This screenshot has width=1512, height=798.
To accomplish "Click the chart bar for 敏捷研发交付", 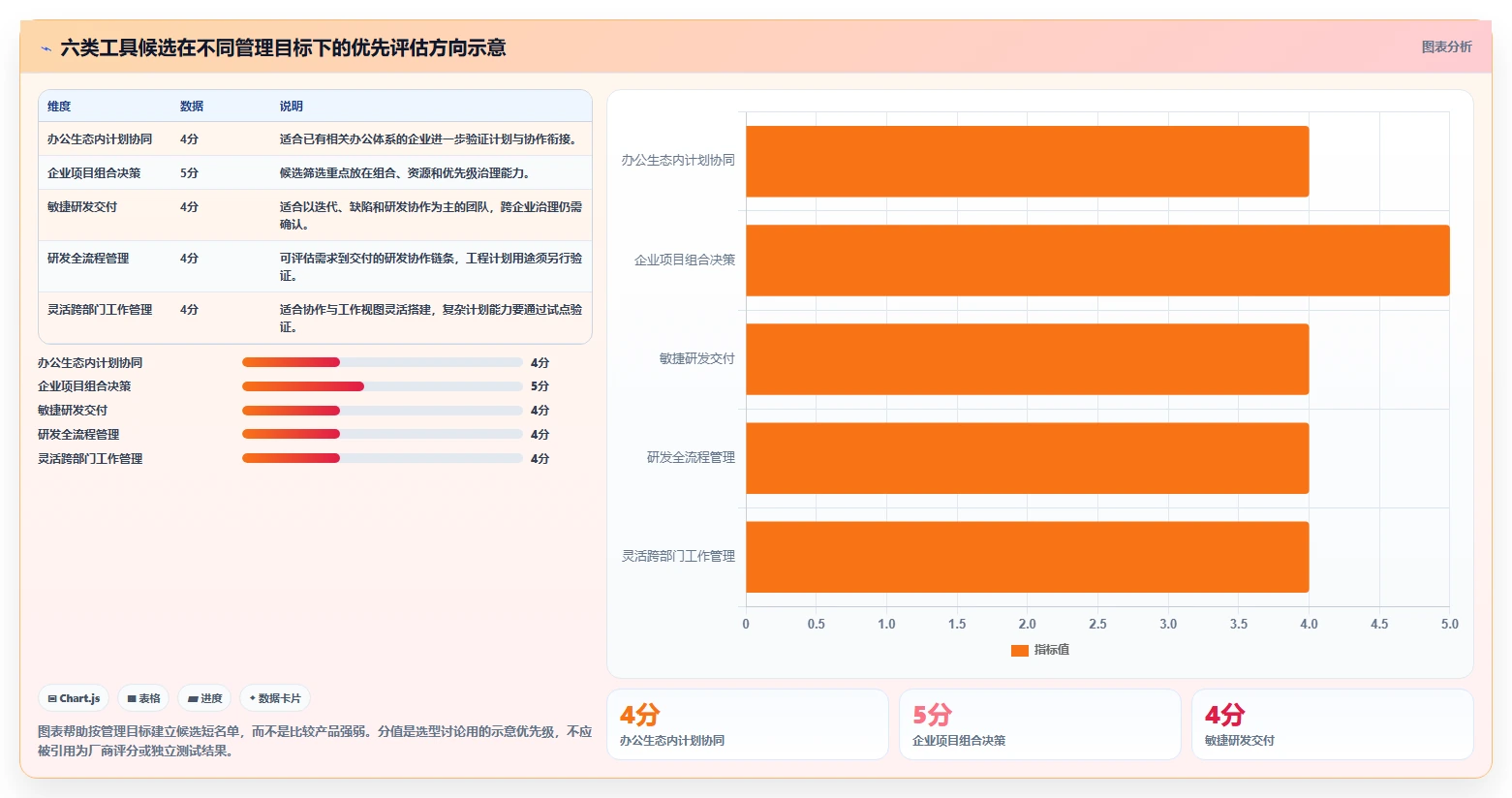I will point(1028,359).
